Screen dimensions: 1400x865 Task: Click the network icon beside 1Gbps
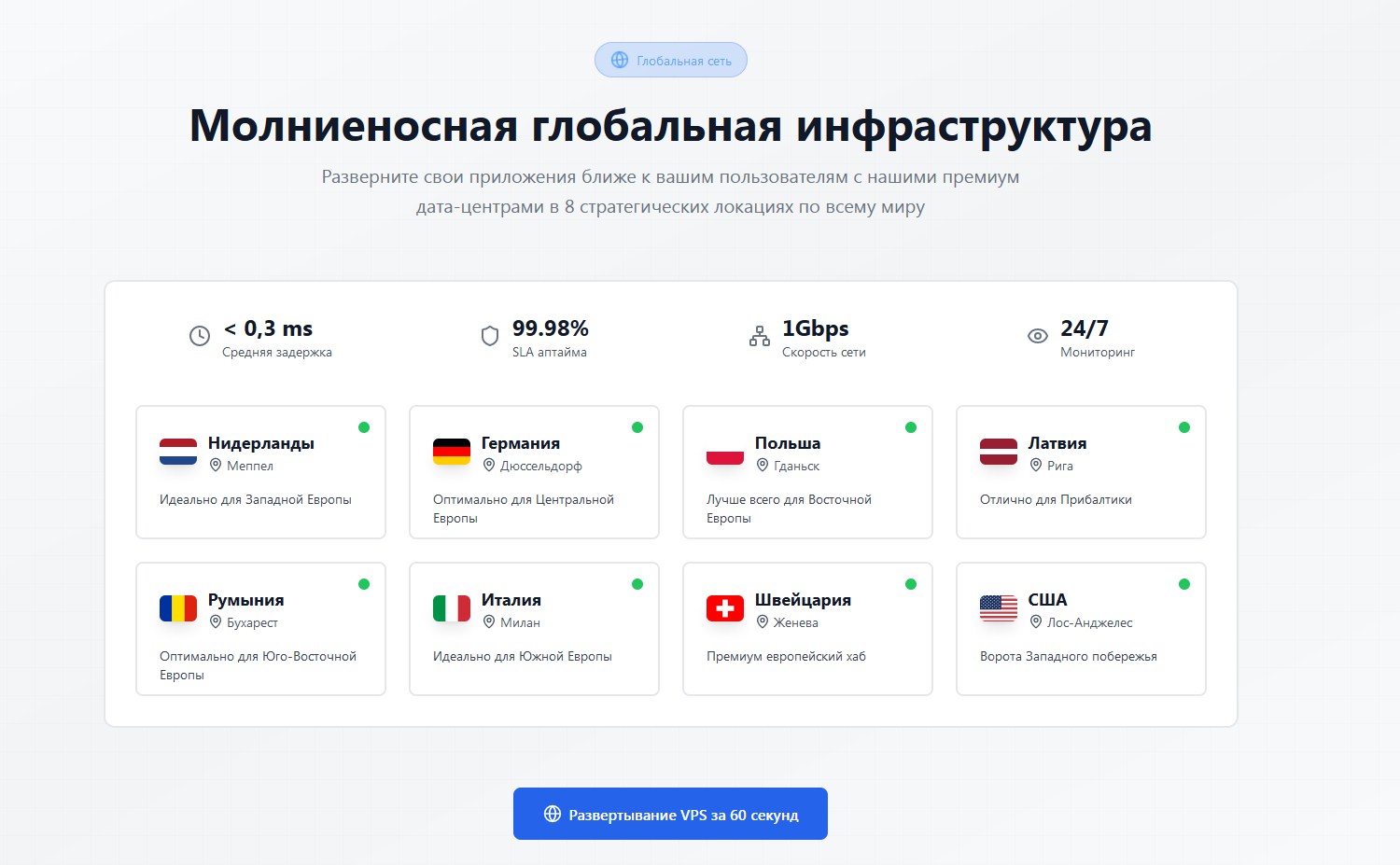pos(760,336)
